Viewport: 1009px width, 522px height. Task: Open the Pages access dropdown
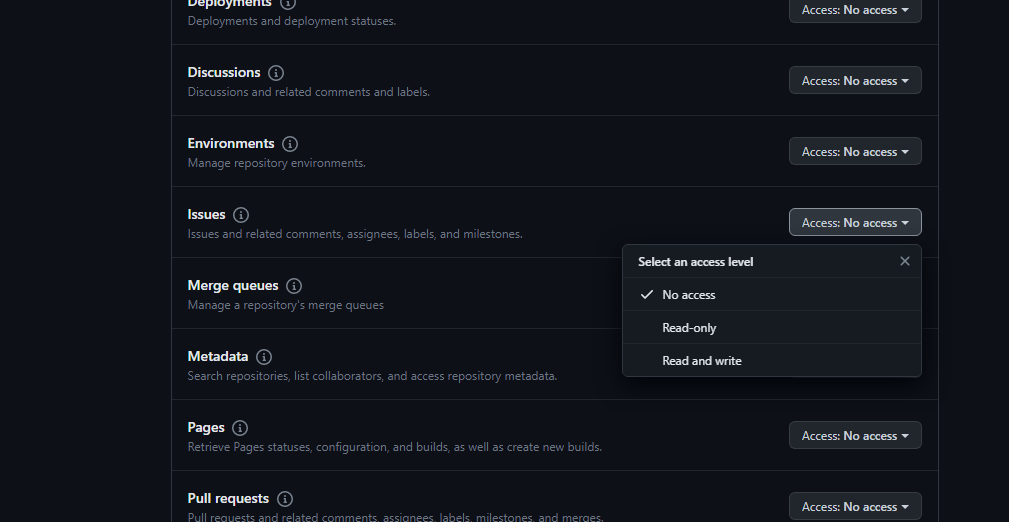[x=855, y=436]
